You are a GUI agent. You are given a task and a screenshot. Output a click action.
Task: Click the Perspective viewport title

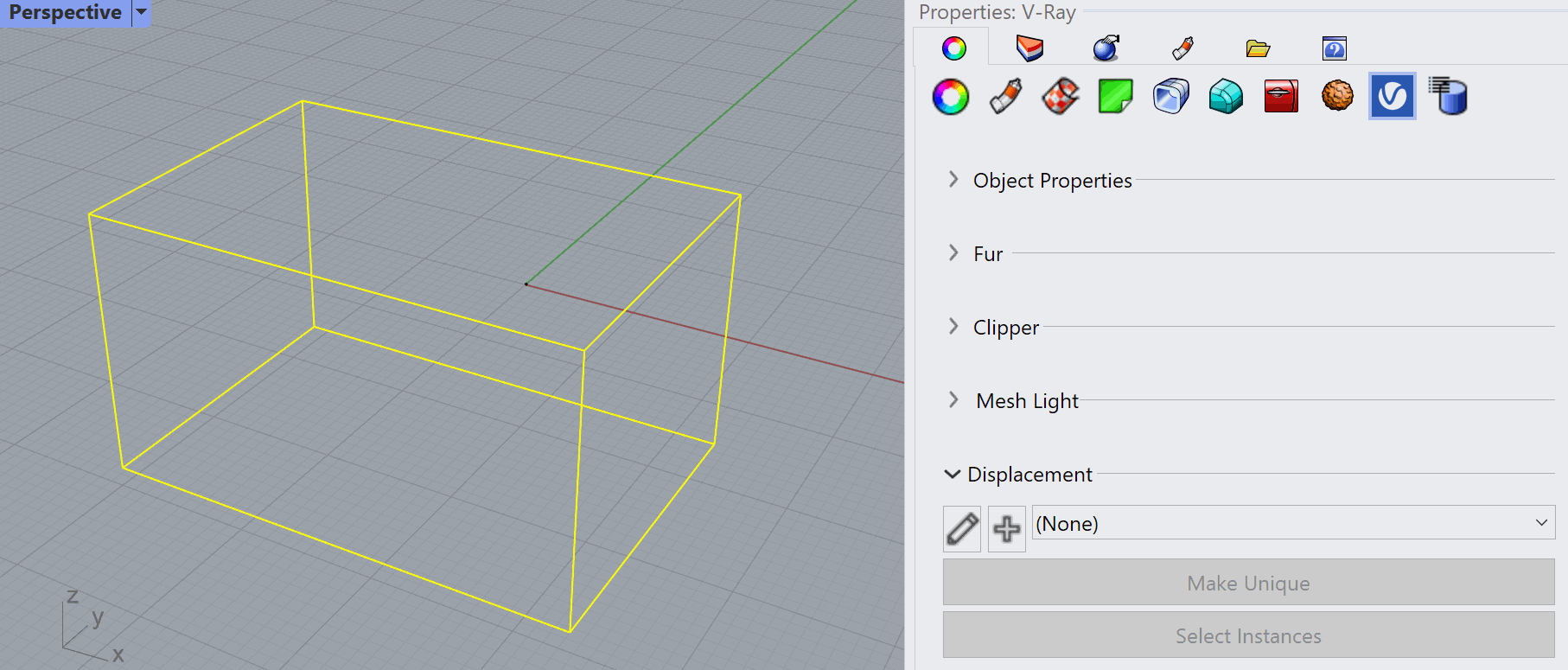65,12
